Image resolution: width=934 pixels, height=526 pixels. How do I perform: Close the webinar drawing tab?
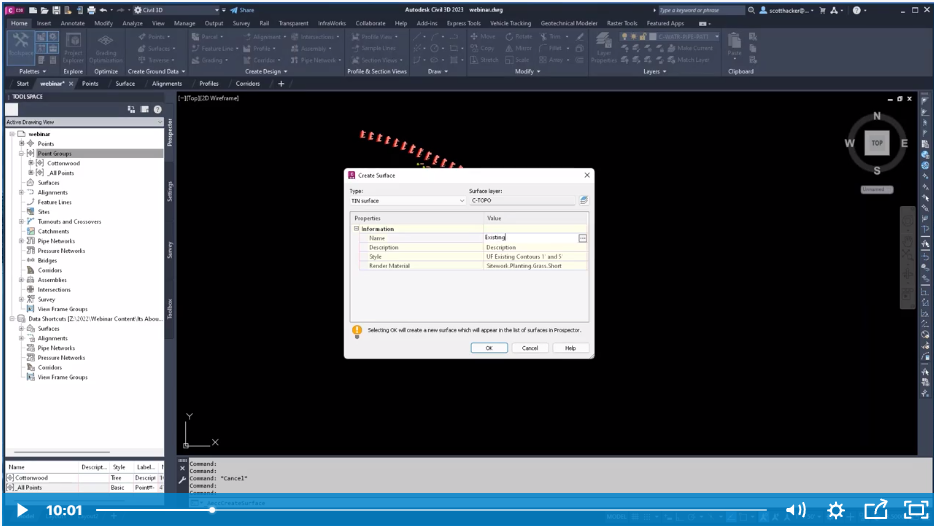[71, 84]
